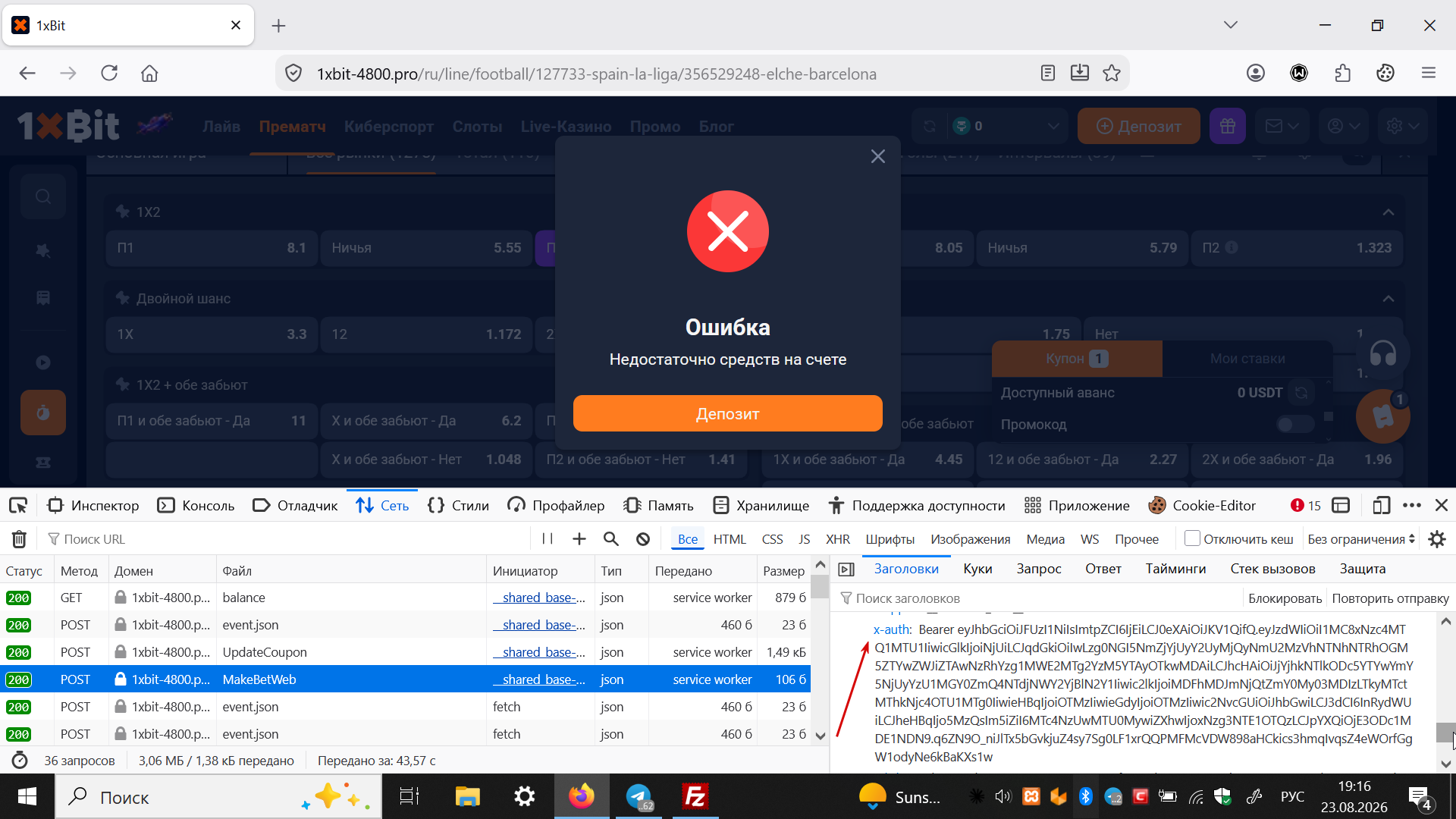Screen dimensions: 1456x819
Task: Open the headphones support chat button
Action: pos(1383,353)
